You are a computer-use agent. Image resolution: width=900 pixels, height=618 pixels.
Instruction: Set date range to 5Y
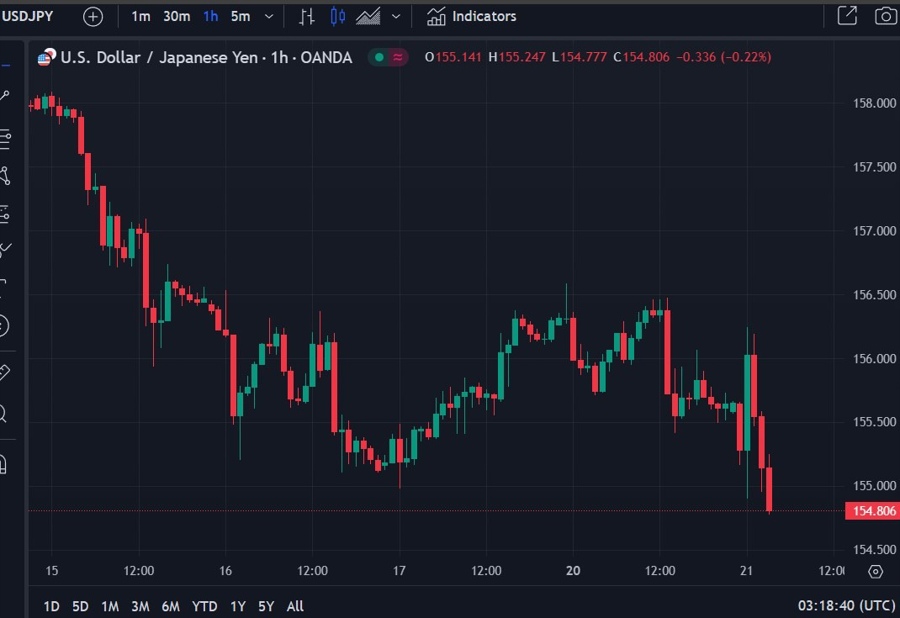click(x=266, y=606)
